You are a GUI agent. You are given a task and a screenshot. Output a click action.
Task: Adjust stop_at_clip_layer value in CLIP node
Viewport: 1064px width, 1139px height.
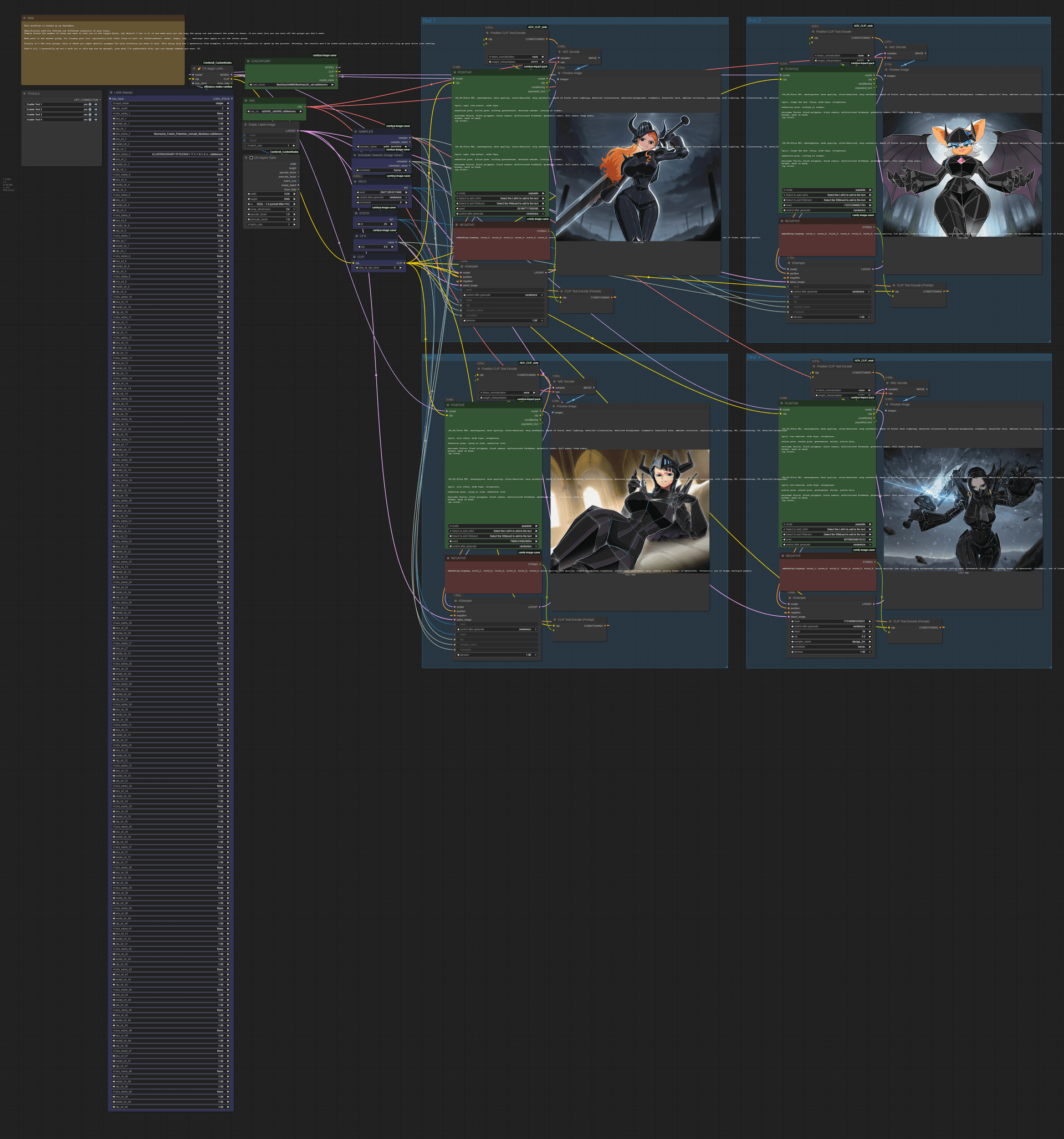pos(378,268)
